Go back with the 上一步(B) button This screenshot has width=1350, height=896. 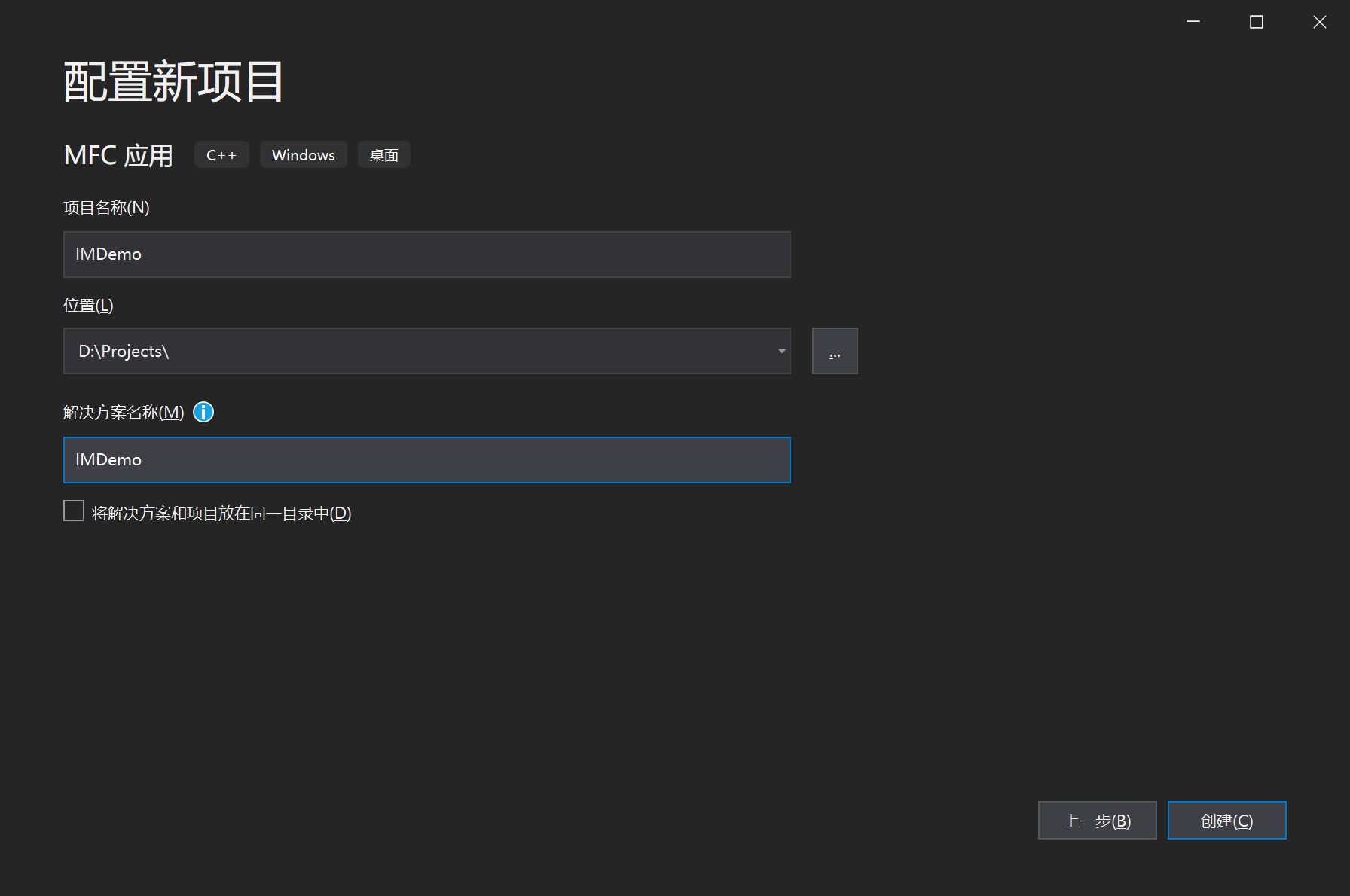pyautogui.click(x=1098, y=821)
